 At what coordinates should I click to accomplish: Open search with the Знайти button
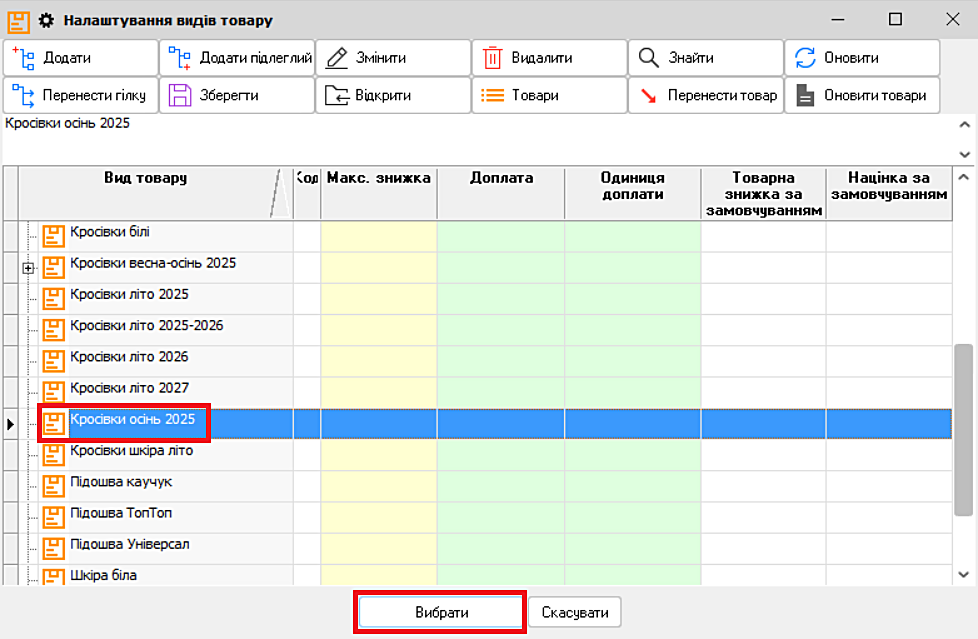coord(705,58)
